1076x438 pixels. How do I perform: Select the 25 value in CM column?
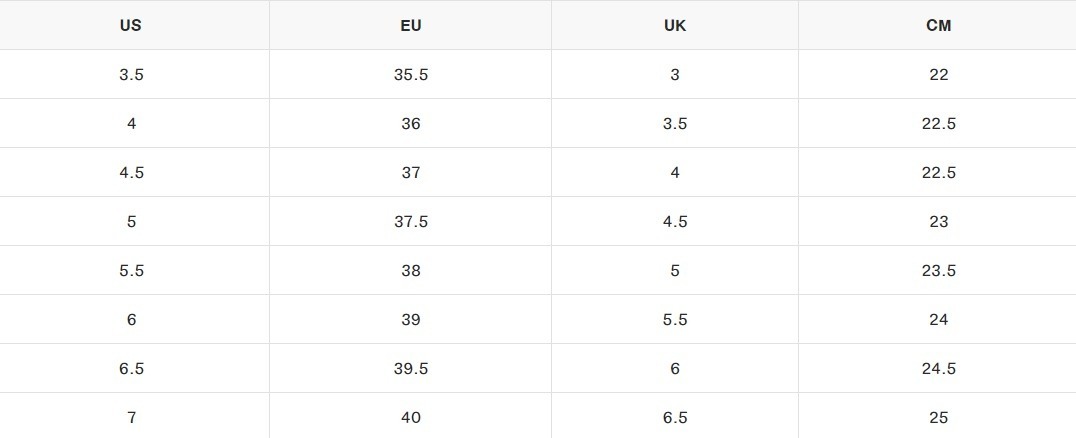(938, 418)
